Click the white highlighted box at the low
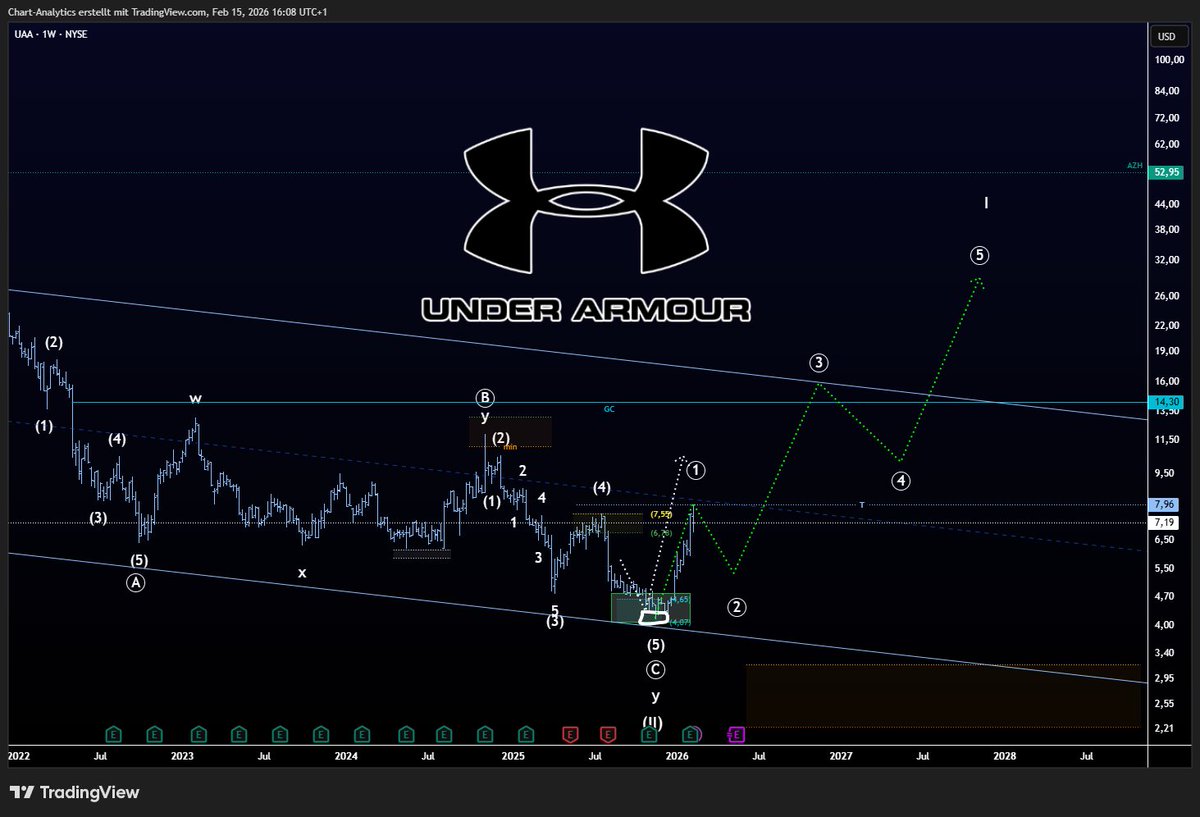The width and height of the screenshot is (1200, 817). (x=653, y=617)
